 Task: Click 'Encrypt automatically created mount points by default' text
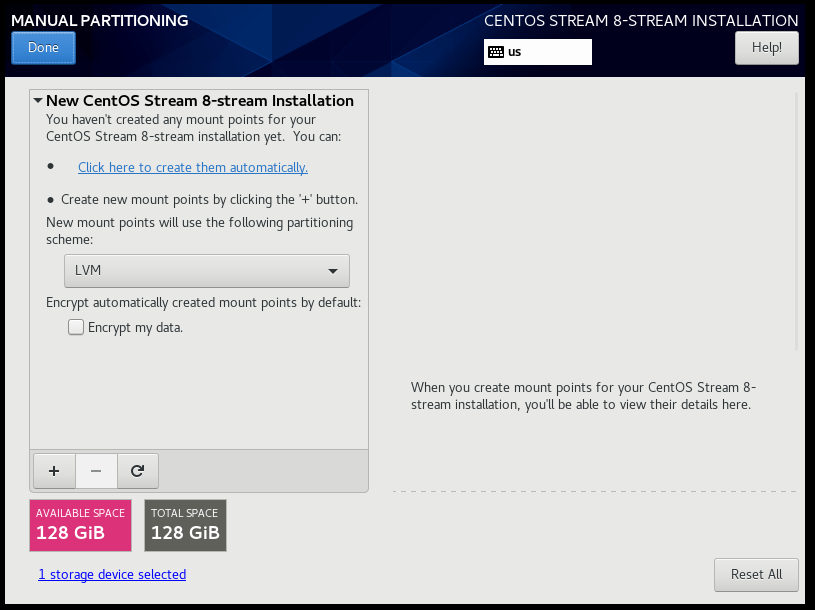tap(203, 302)
